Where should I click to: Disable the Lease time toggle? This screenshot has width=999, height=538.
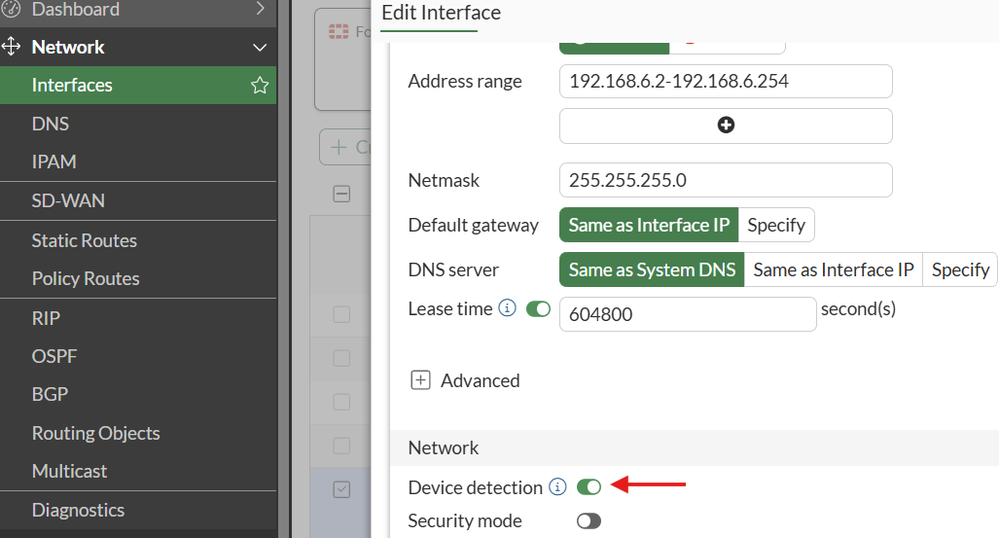(538, 309)
